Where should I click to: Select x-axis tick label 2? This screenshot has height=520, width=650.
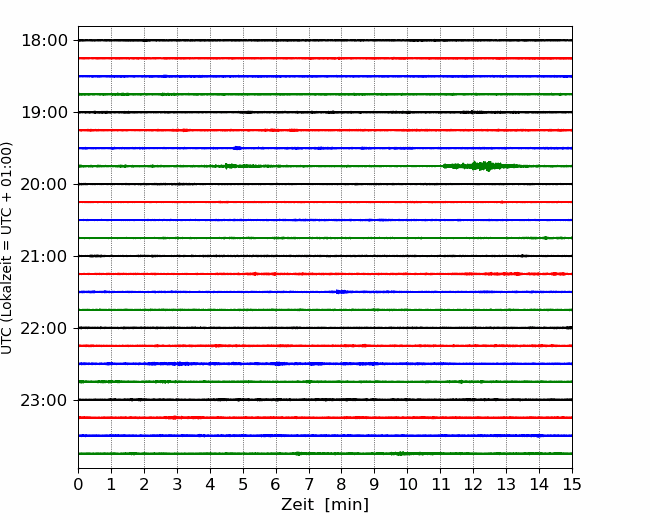click(144, 484)
